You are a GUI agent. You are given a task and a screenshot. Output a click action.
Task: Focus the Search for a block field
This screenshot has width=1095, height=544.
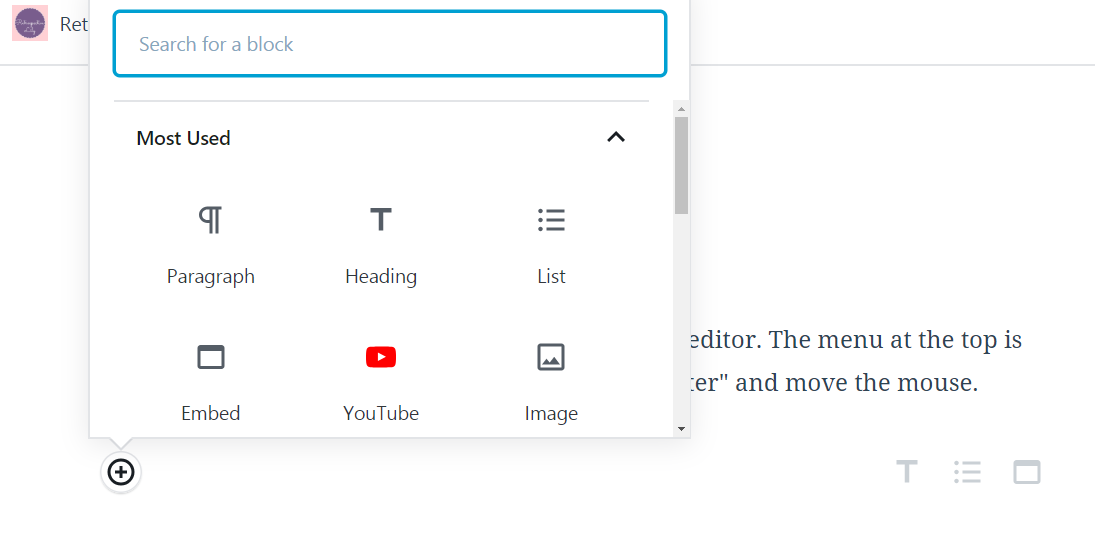(390, 43)
